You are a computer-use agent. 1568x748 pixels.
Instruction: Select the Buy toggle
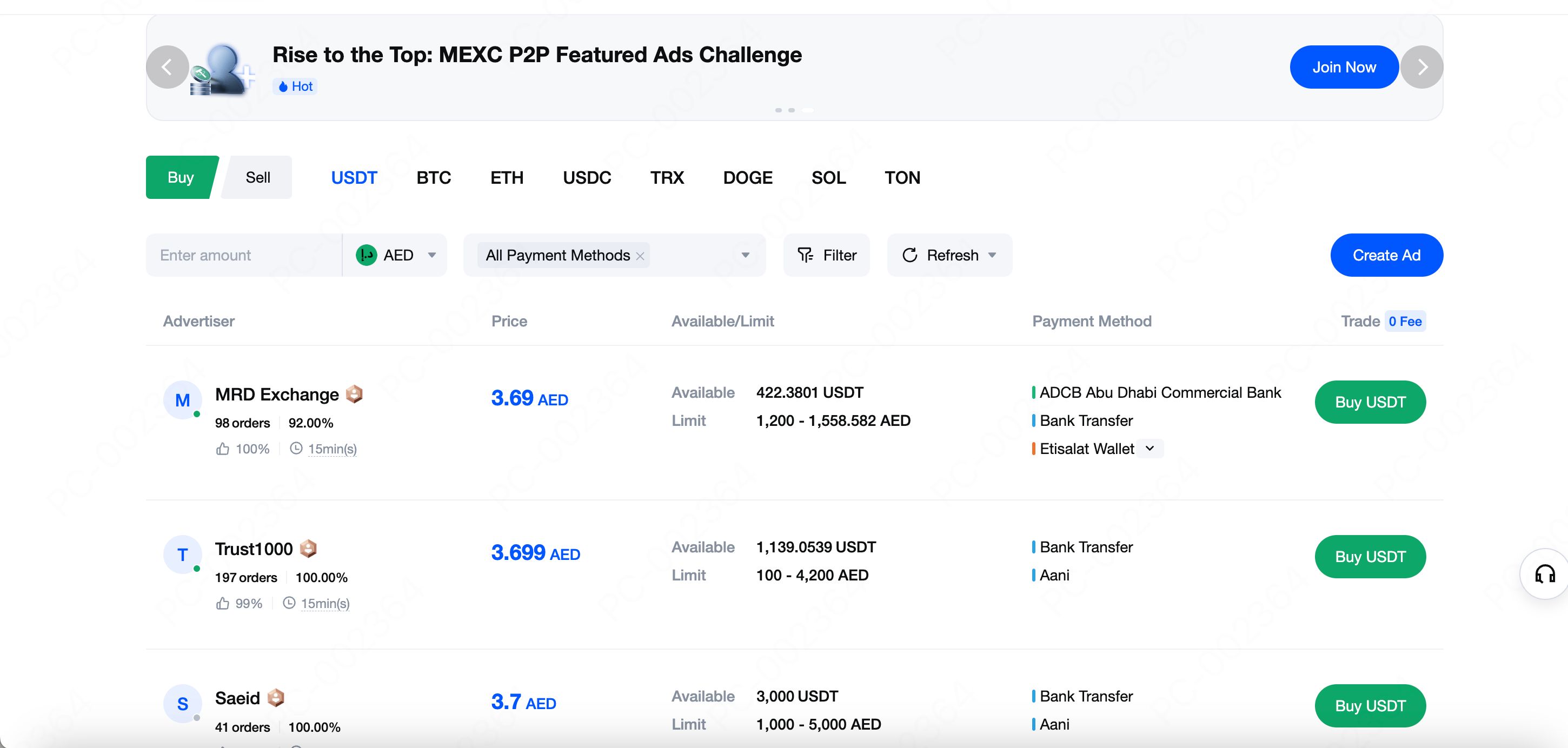click(180, 177)
